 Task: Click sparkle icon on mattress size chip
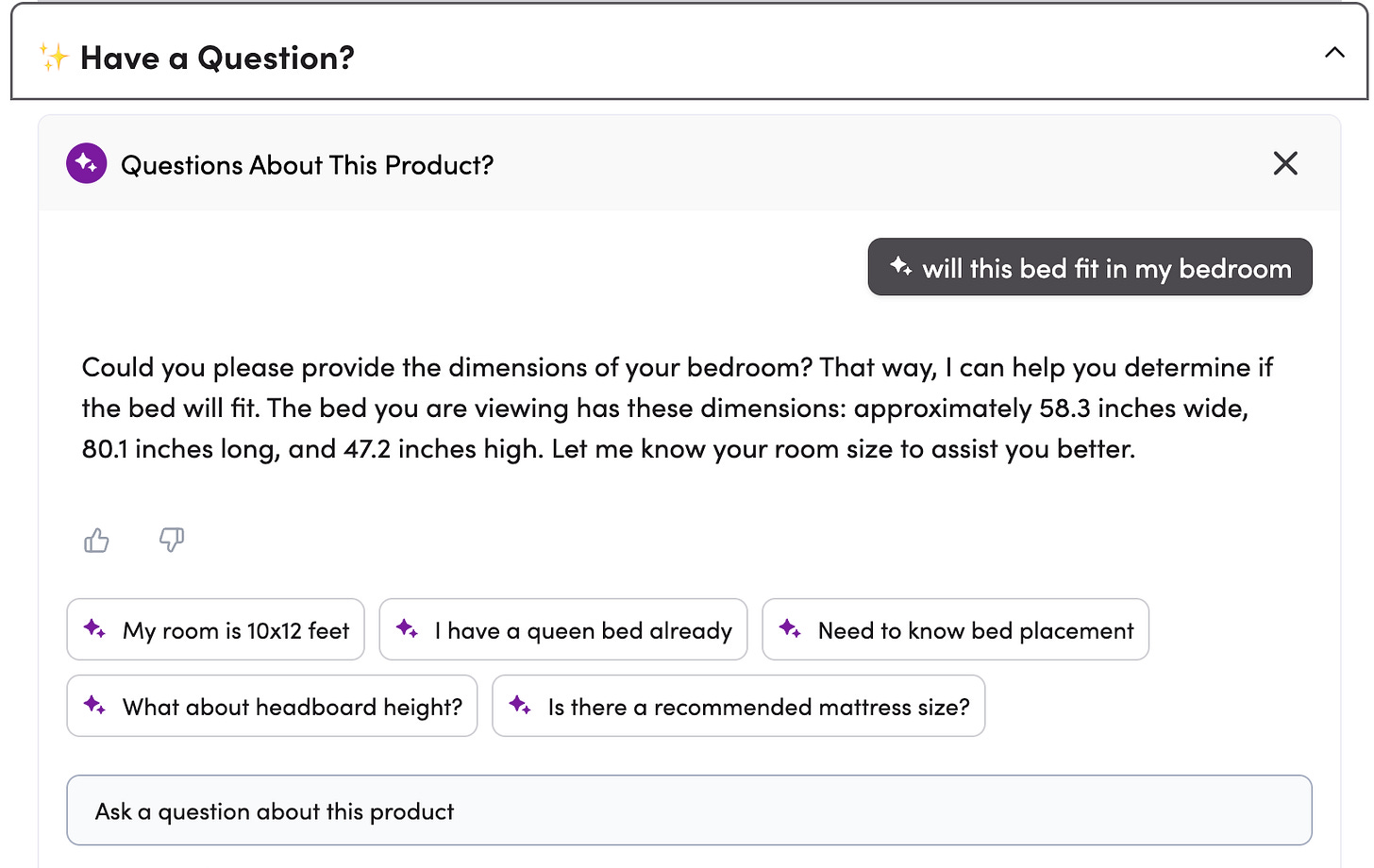point(520,705)
